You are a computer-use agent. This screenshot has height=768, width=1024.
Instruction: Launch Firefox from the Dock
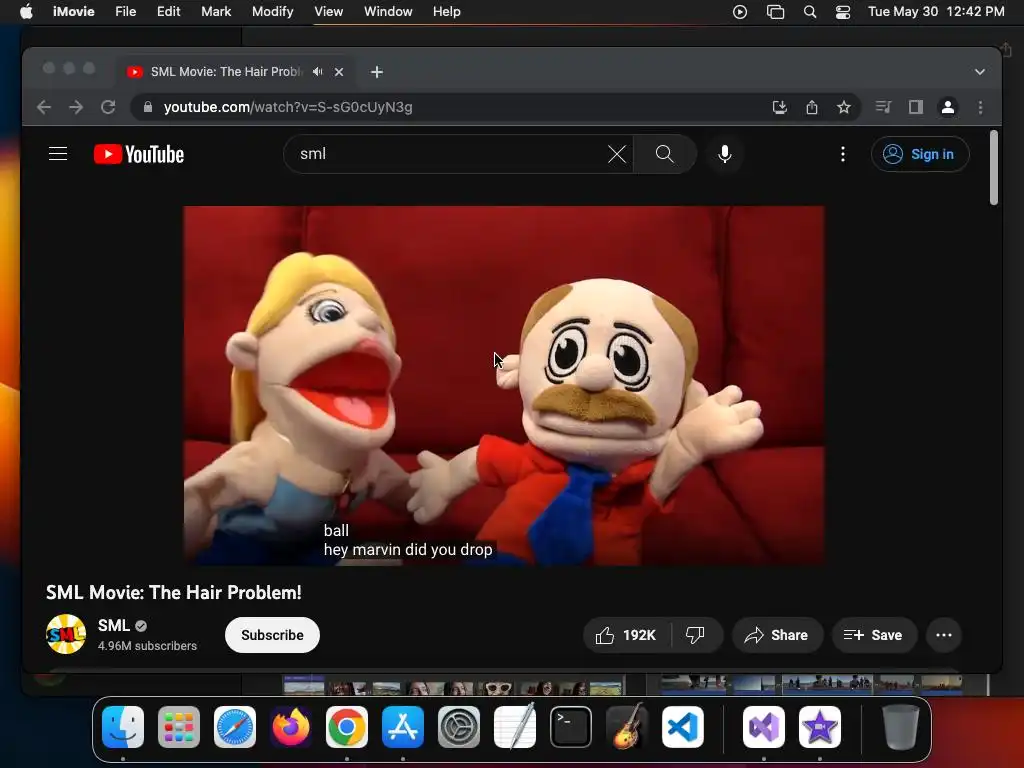pos(291,727)
